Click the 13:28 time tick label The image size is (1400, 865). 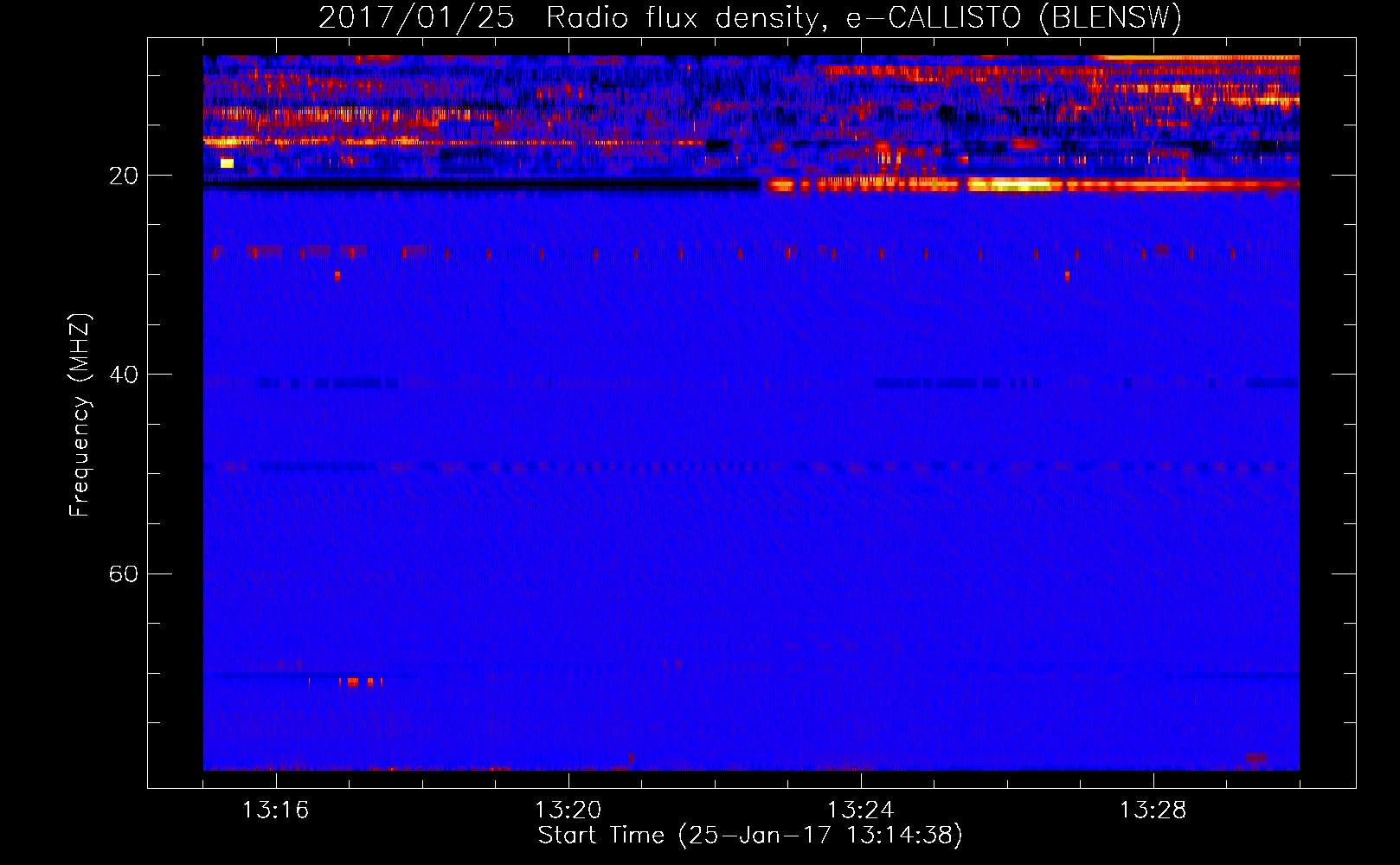pos(1153,811)
